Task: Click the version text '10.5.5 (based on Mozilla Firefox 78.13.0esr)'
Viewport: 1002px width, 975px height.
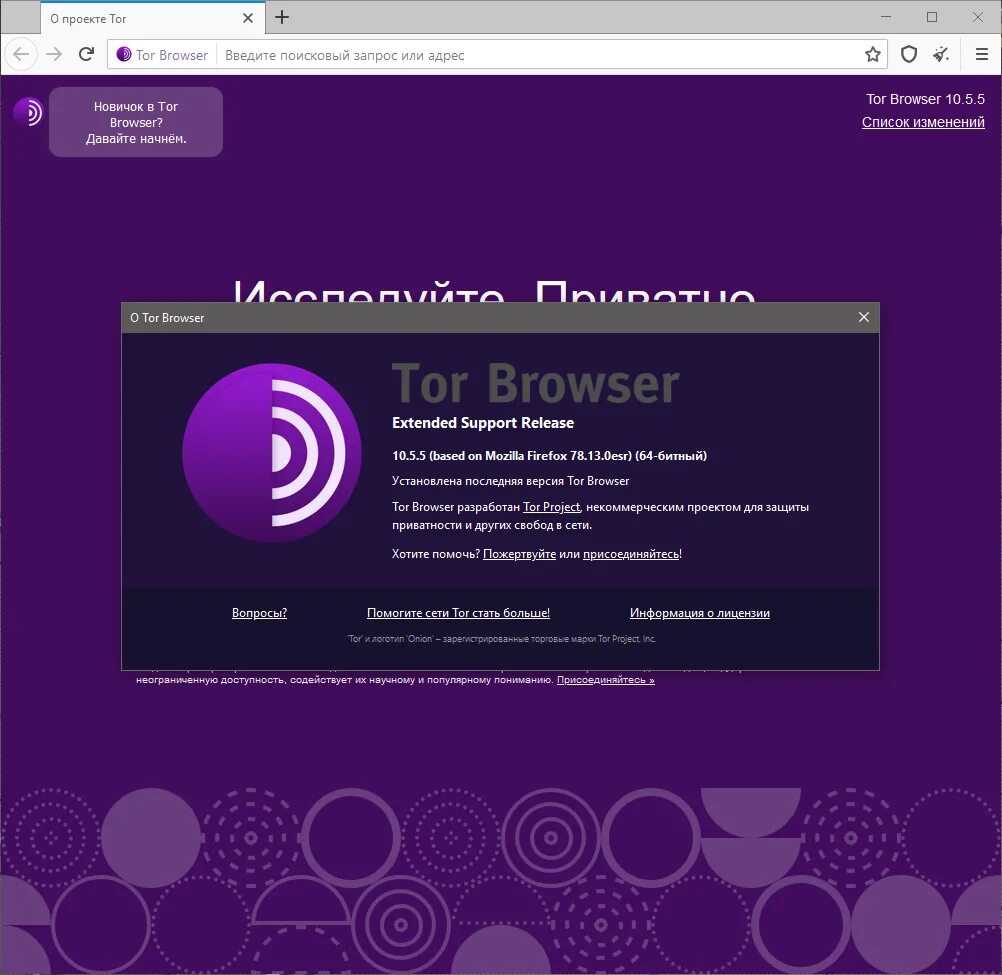Action: [x=512, y=456]
